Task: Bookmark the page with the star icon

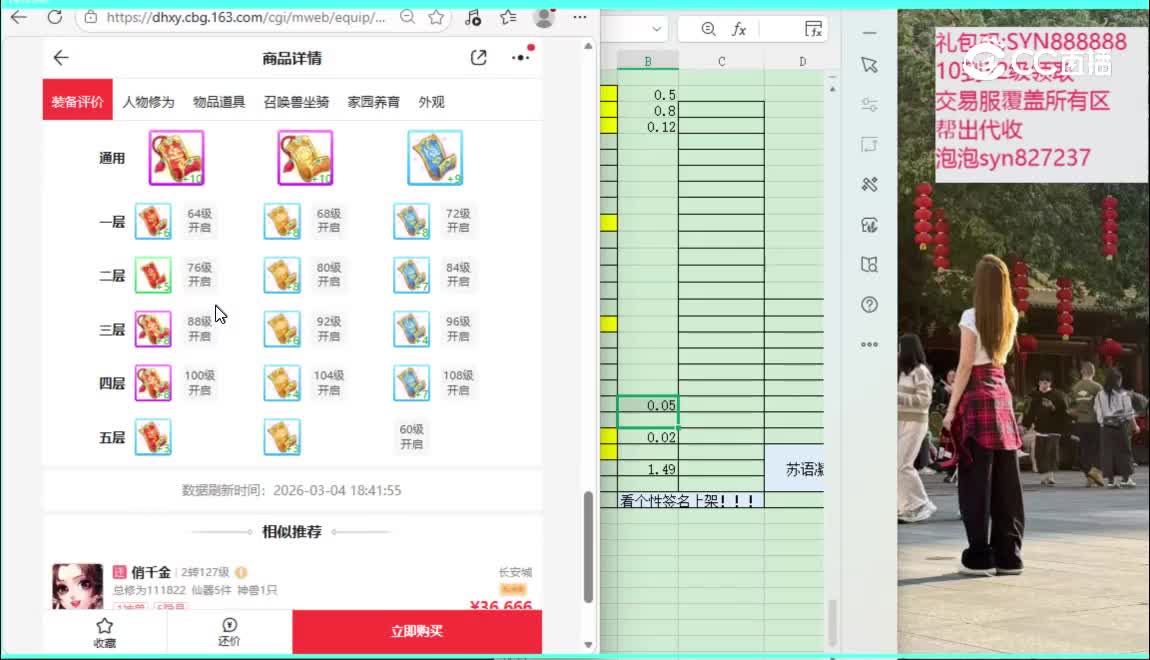Action: coord(436,17)
